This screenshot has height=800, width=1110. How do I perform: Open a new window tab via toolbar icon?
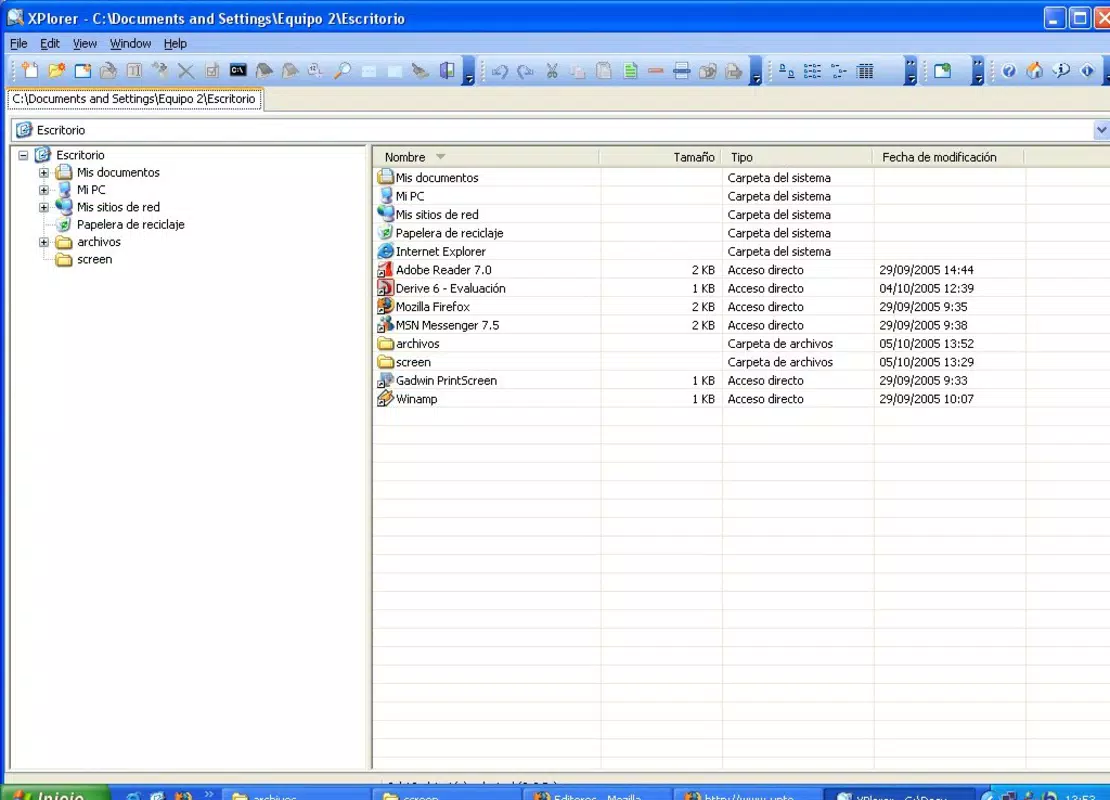coord(83,70)
